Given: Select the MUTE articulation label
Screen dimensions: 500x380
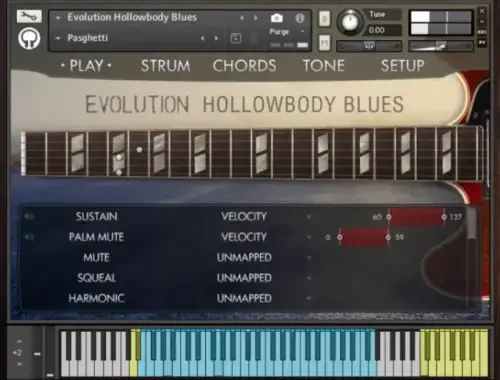Looking at the screenshot, I should 97,257.
